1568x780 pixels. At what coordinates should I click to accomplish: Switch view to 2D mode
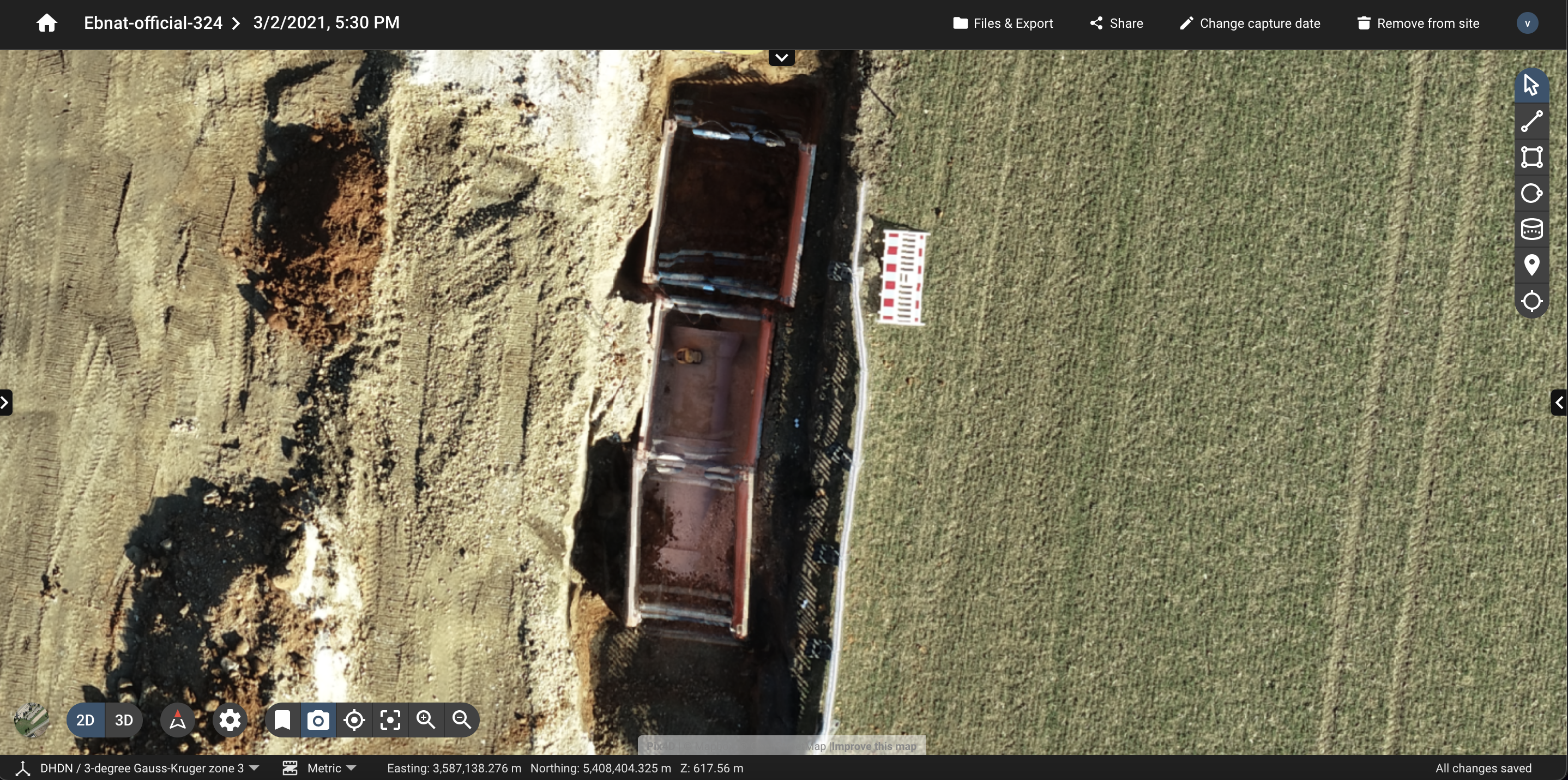(85, 721)
